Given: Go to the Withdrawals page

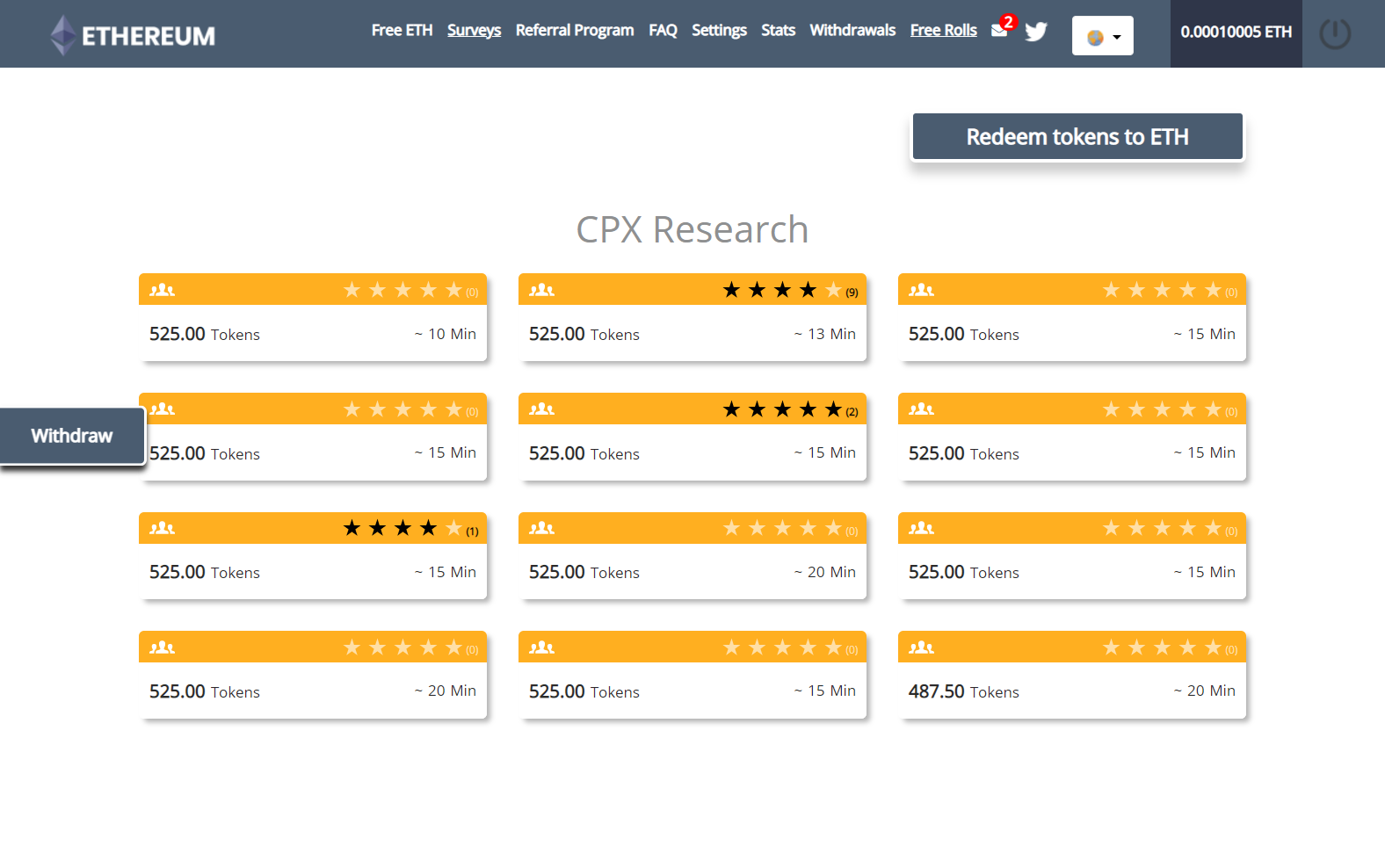Looking at the screenshot, I should coord(852,30).
